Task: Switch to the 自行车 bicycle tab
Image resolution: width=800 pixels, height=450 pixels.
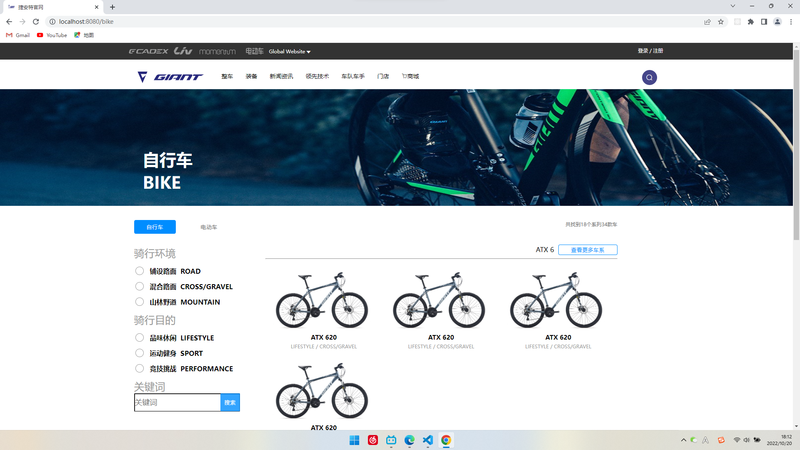Action: [155, 227]
